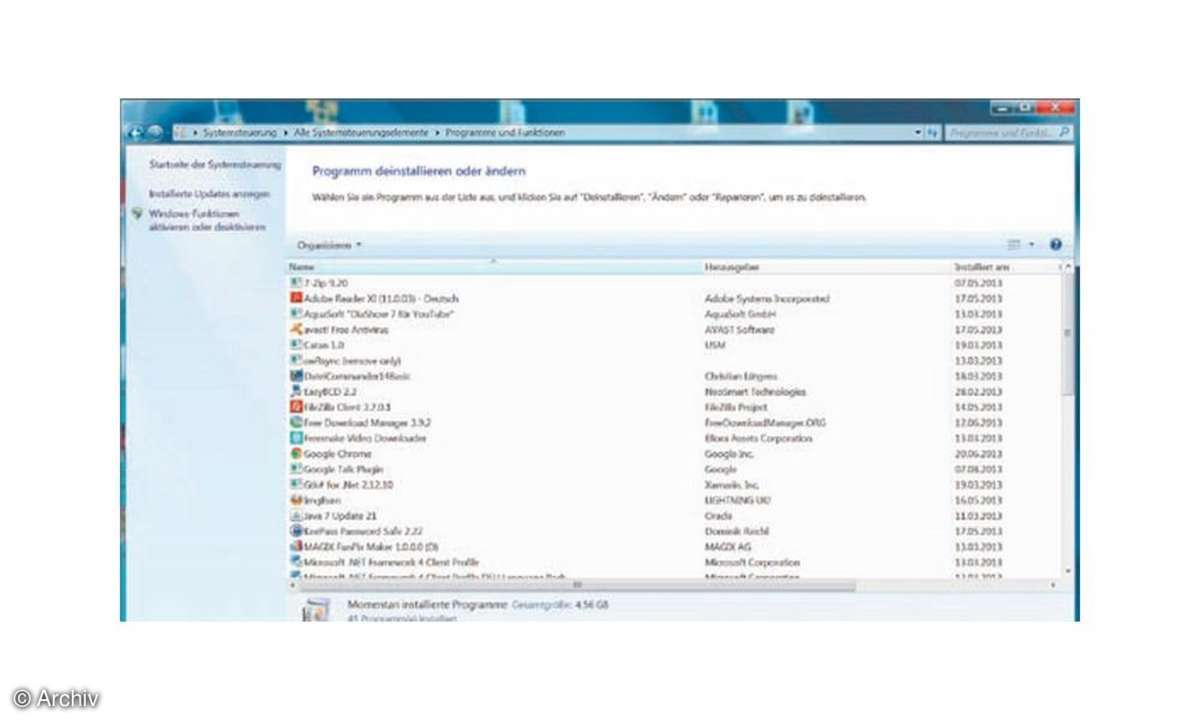Viewport: 1200px width, 720px height.
Task: Go back with the navigation back arrow
Action: [136, 132]
